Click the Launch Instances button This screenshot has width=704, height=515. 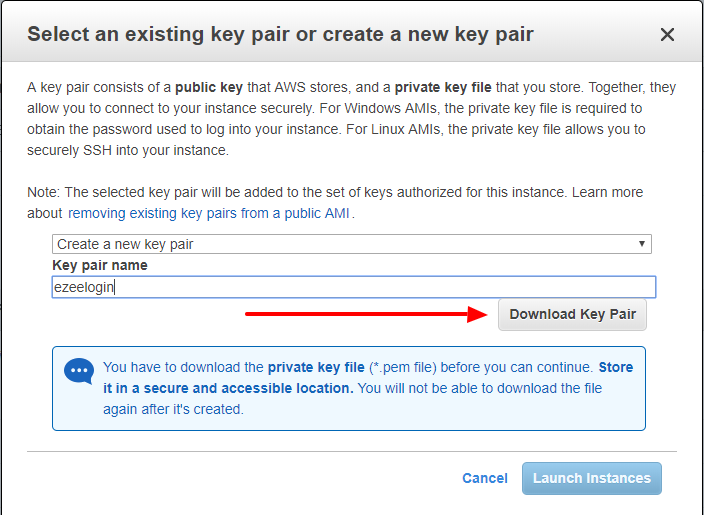click(591, 478)
